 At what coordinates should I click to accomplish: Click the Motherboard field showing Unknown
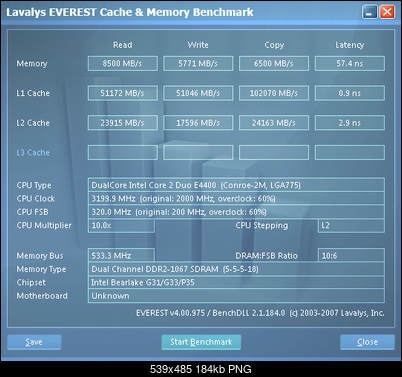tap(236, 296)
